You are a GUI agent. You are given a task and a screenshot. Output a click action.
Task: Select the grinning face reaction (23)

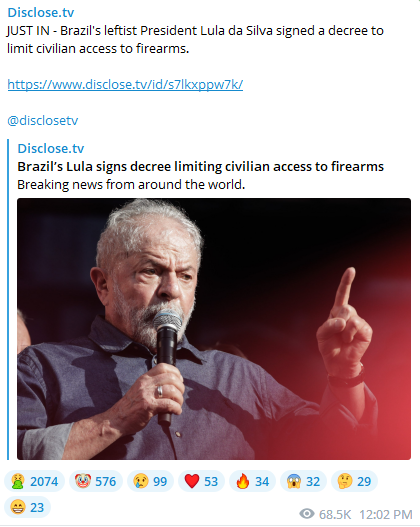click(28, 507)
